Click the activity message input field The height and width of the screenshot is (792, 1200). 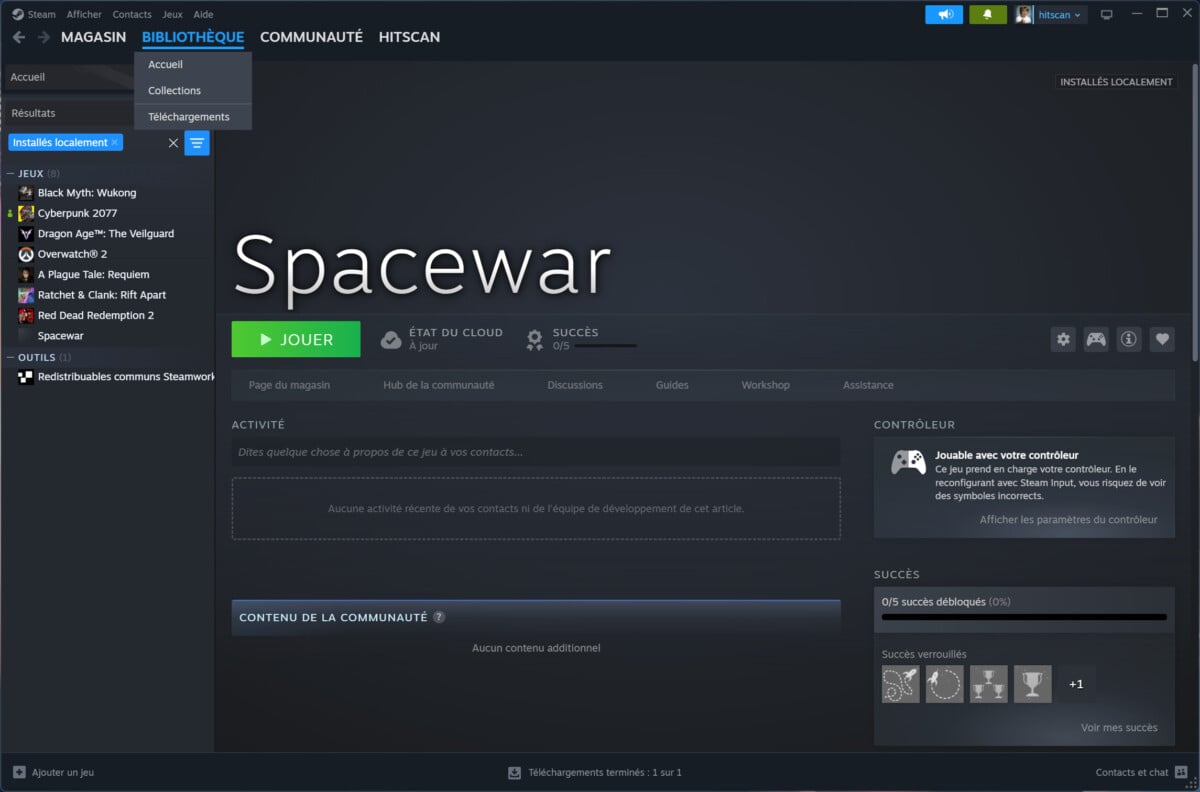pos(536,452)
